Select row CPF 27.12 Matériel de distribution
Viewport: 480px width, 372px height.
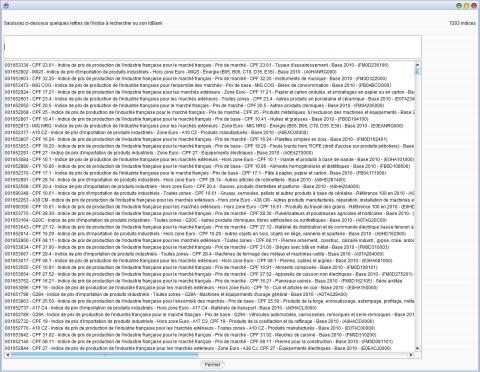(x=209, y=227)
